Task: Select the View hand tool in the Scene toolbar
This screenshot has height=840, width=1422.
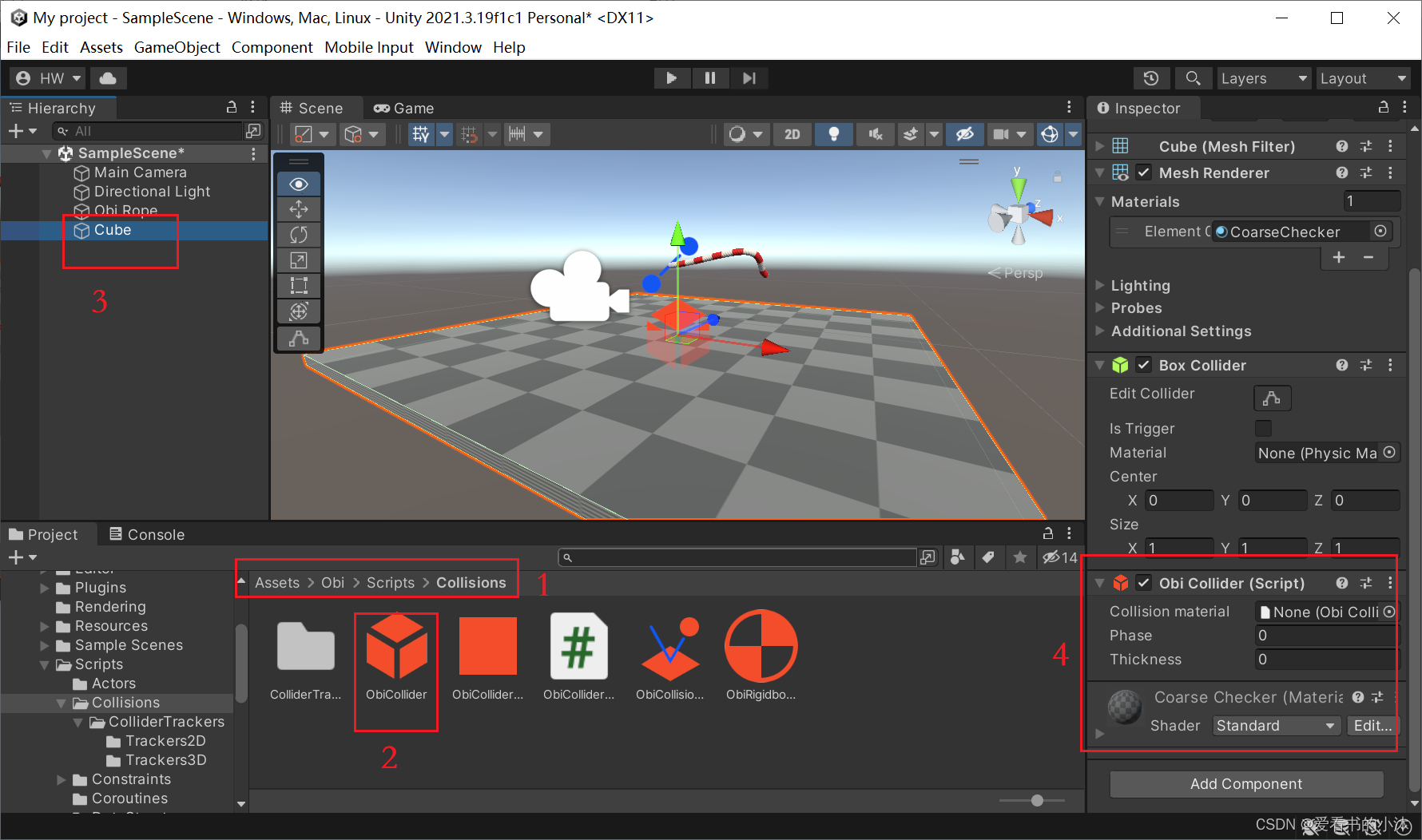Action: pos(299,184)
